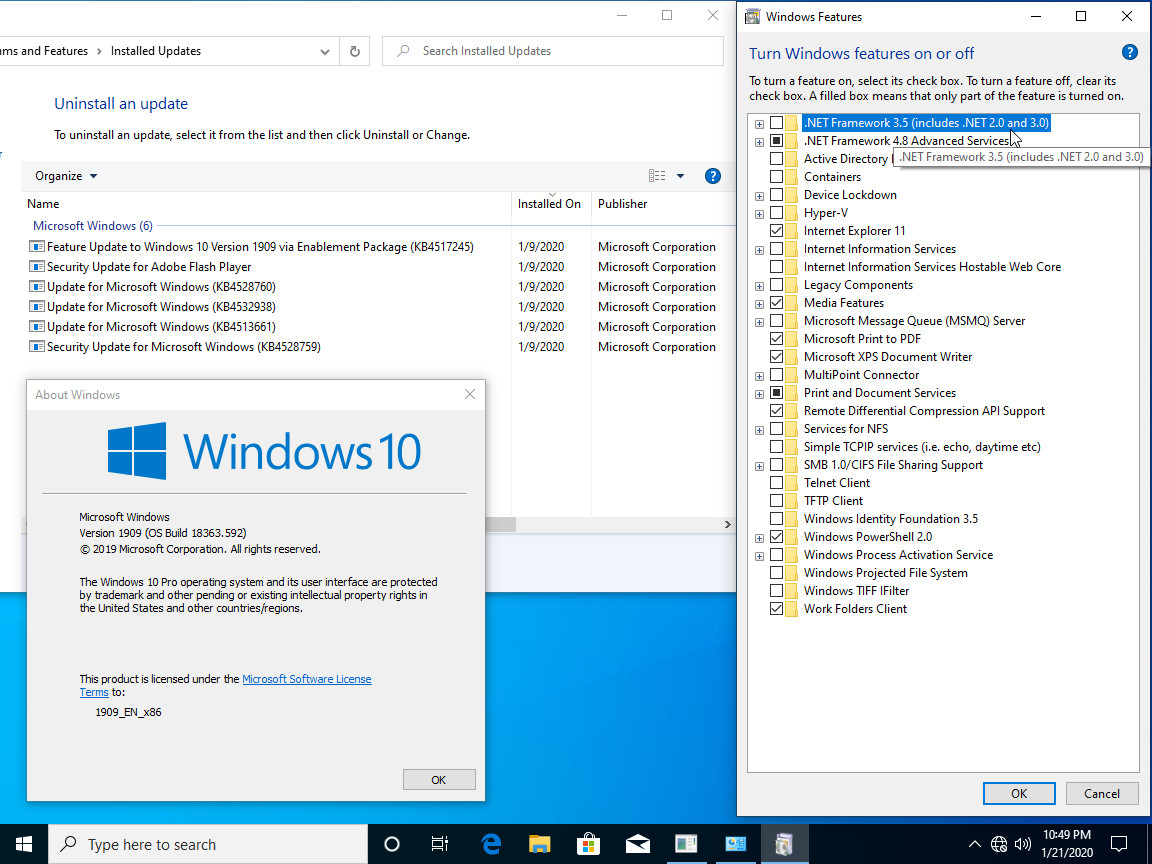Click the Type here to search box

pos(208,844)
